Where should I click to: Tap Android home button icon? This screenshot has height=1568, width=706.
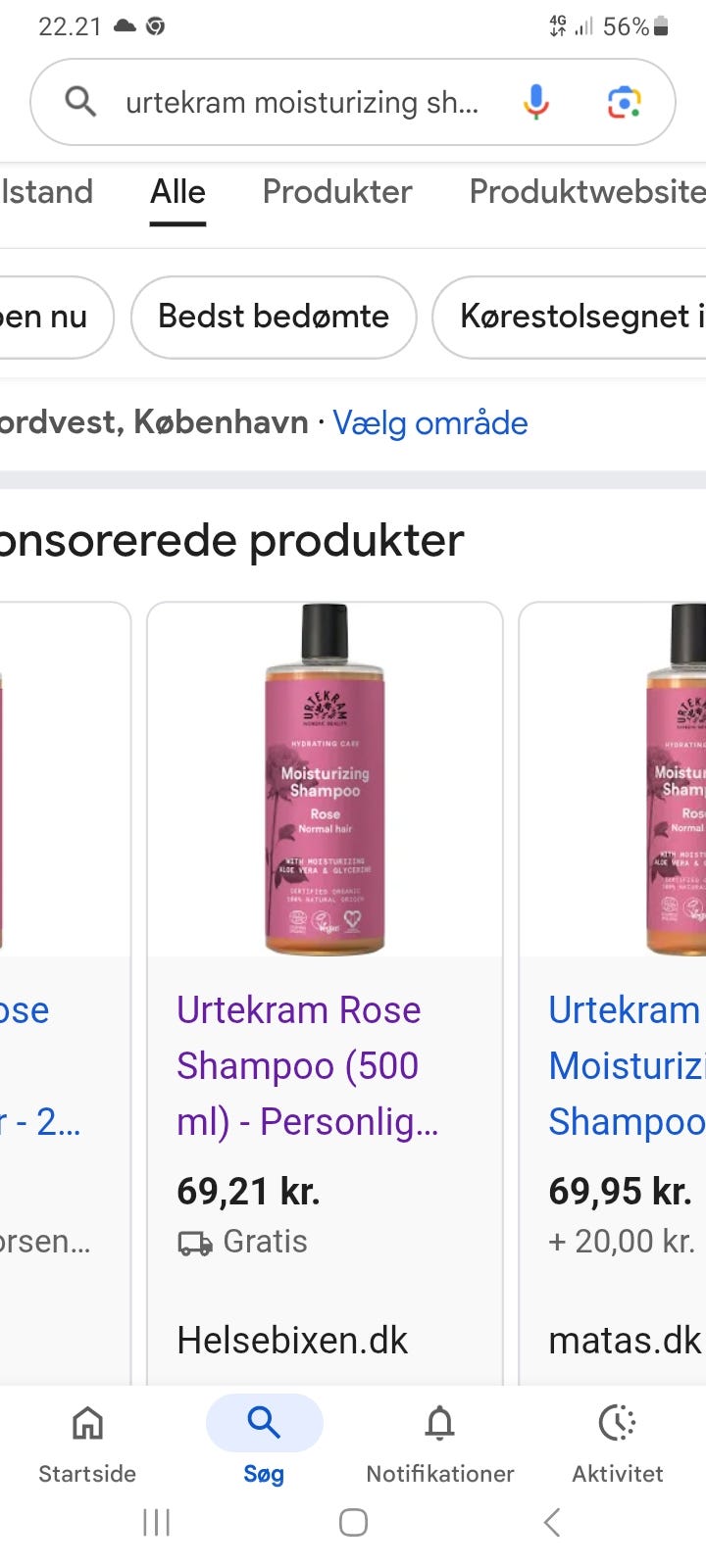click(x=353, y=1522)
